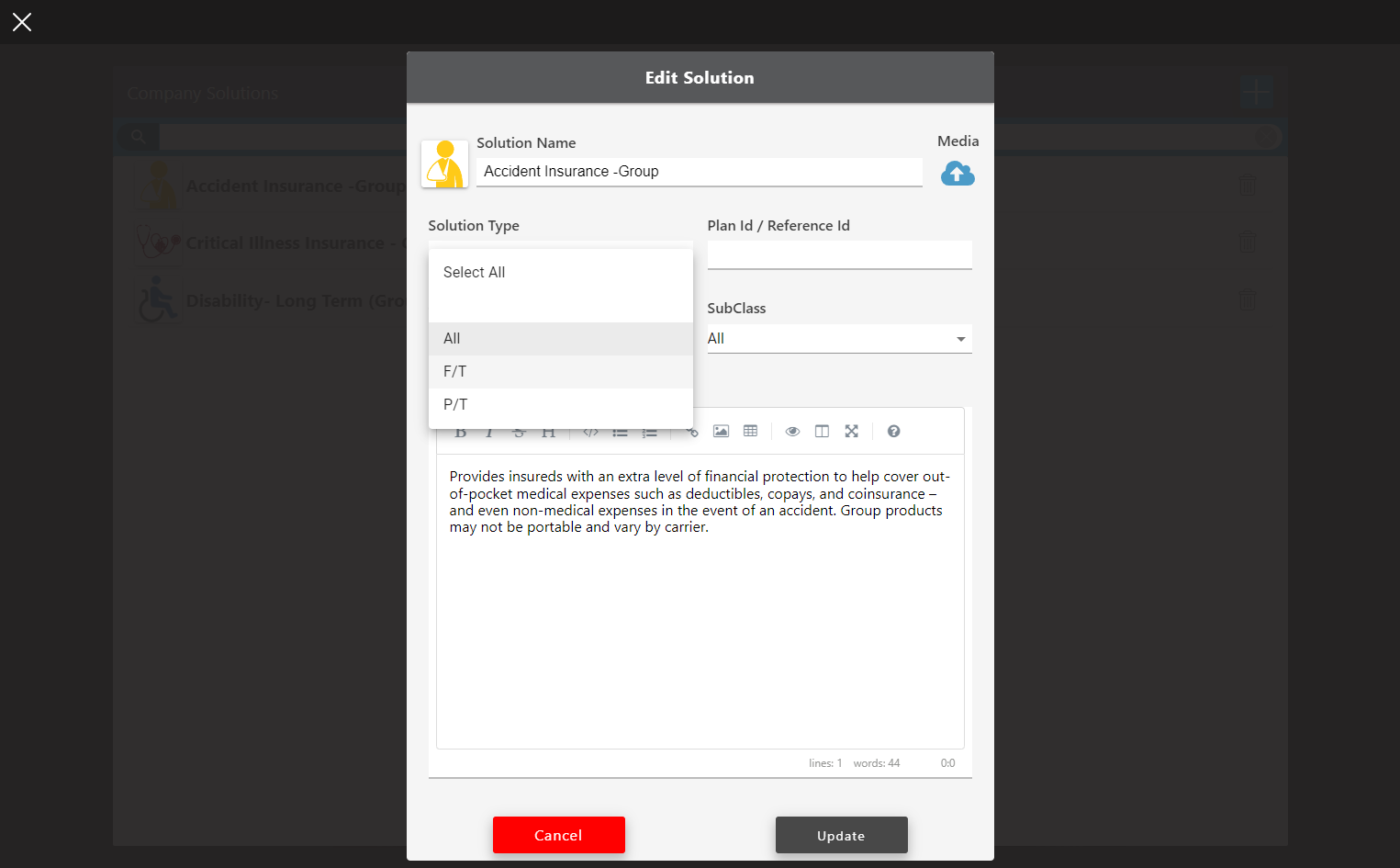Click the Update button
The image size is (1400, 868).
pos(842,835)
